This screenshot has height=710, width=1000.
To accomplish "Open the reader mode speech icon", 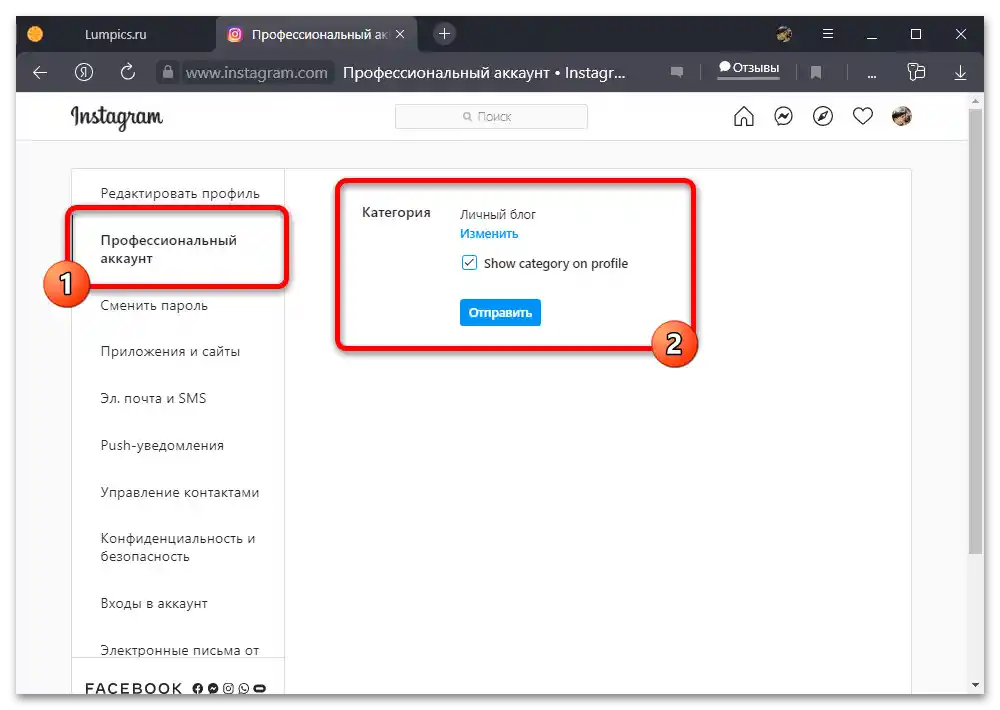I will coord(677,72).
